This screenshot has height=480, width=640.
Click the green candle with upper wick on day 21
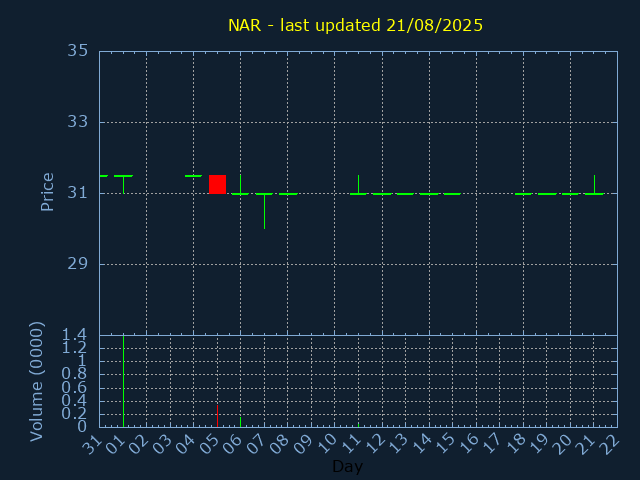(594, 185)
